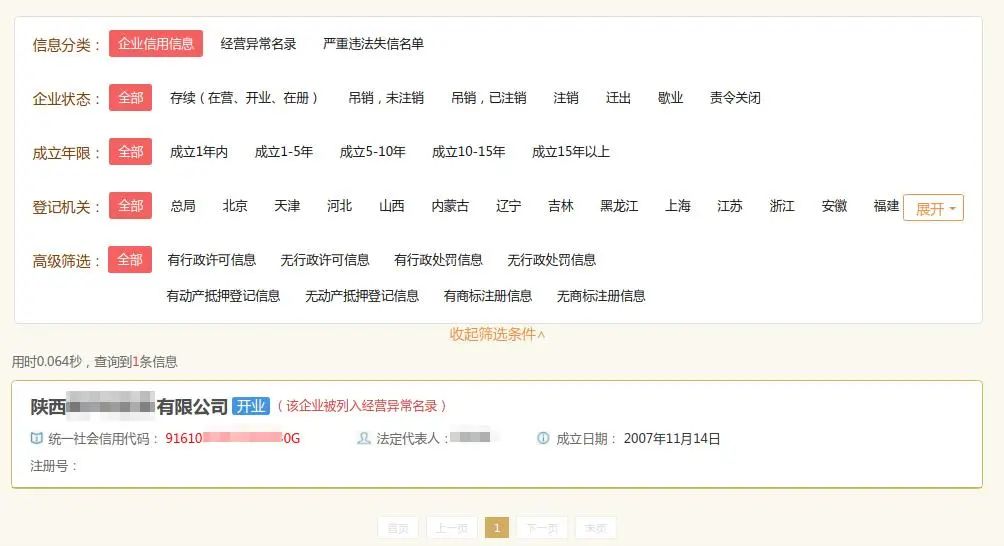Click the 下一页 next page button
Screen dimensions: 1004x546
tap(542, 528)
